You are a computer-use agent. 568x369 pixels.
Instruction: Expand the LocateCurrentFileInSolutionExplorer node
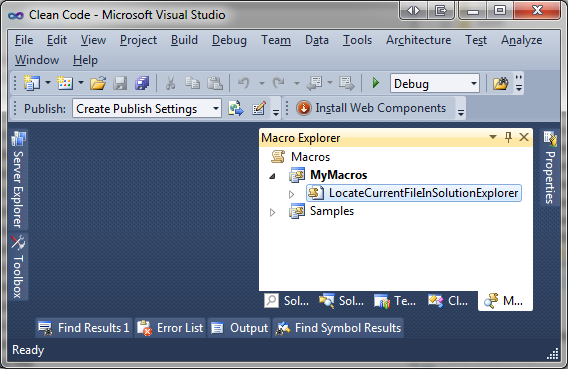291,194
